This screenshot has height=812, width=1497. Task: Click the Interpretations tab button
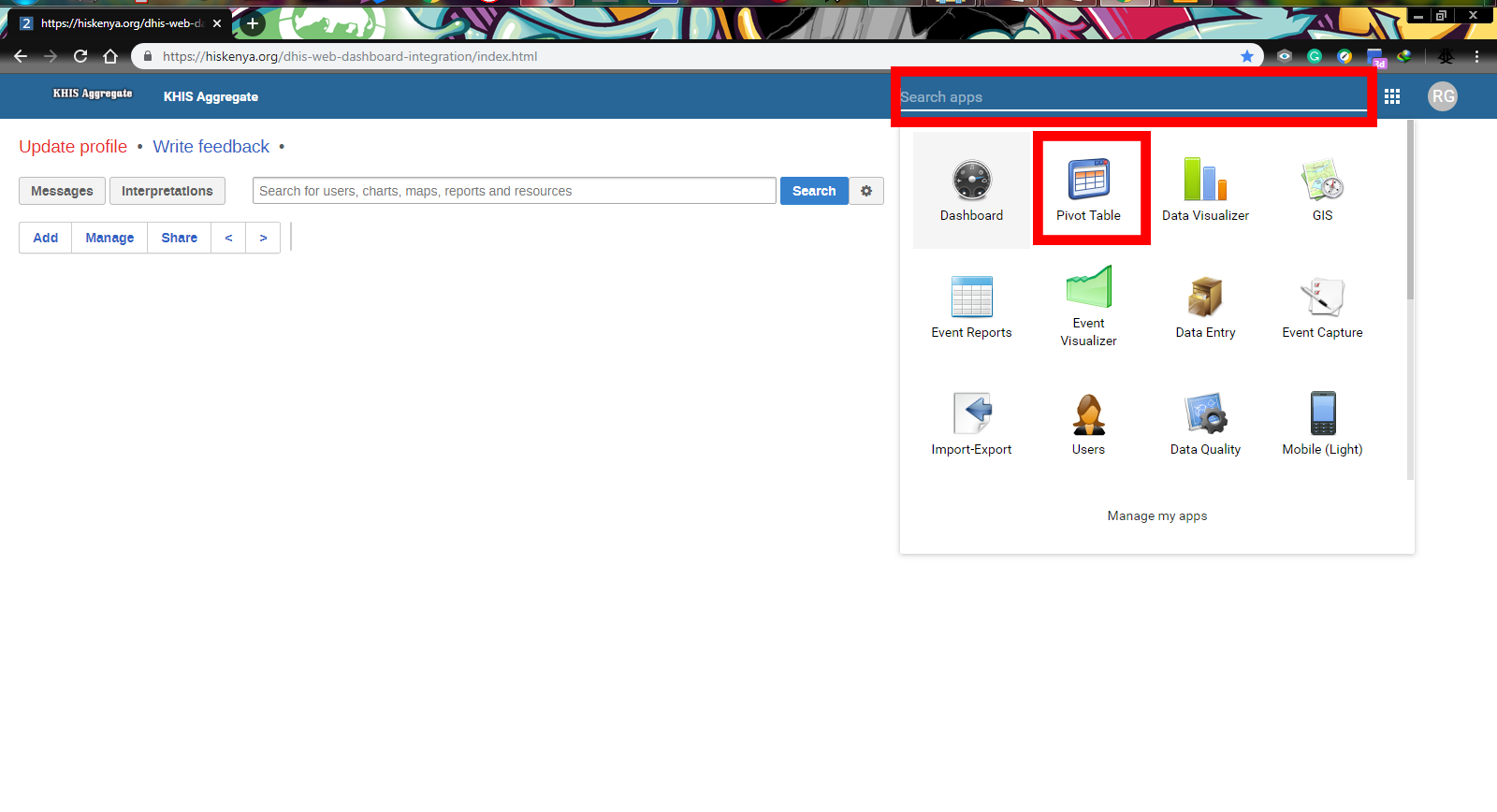tap(167, 191)
